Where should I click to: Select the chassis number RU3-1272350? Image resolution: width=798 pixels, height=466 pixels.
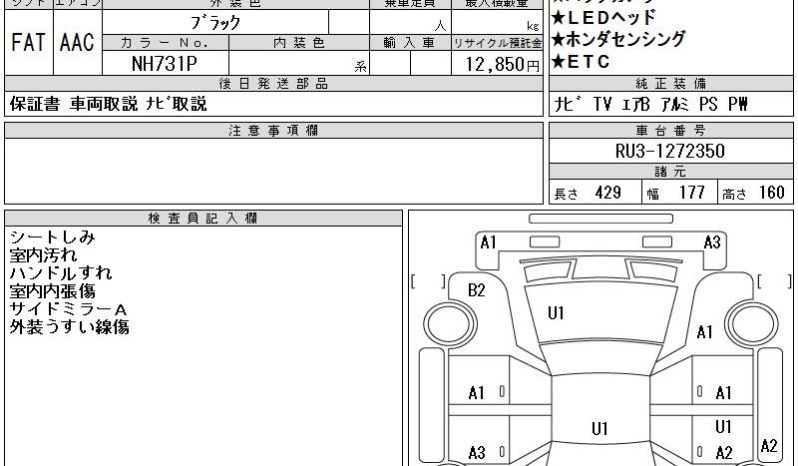coord(670,151)
